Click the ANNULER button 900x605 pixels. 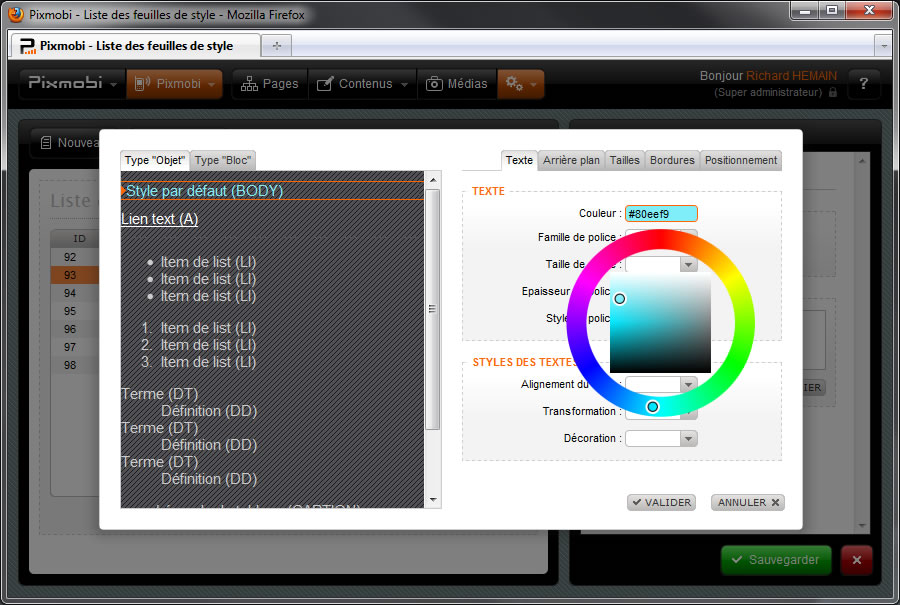tap(747, 502)
